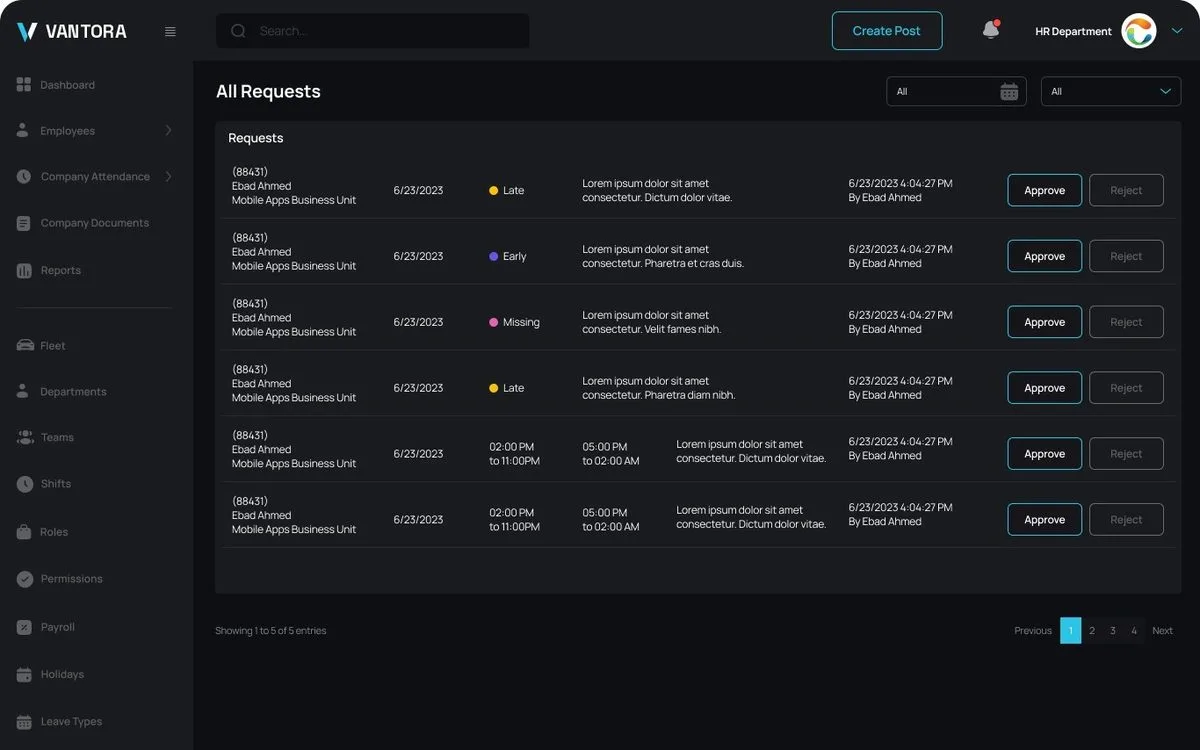Open the notifications bell icon
1200x750 pixels.
pyautogui.click(x=991, y=30)
